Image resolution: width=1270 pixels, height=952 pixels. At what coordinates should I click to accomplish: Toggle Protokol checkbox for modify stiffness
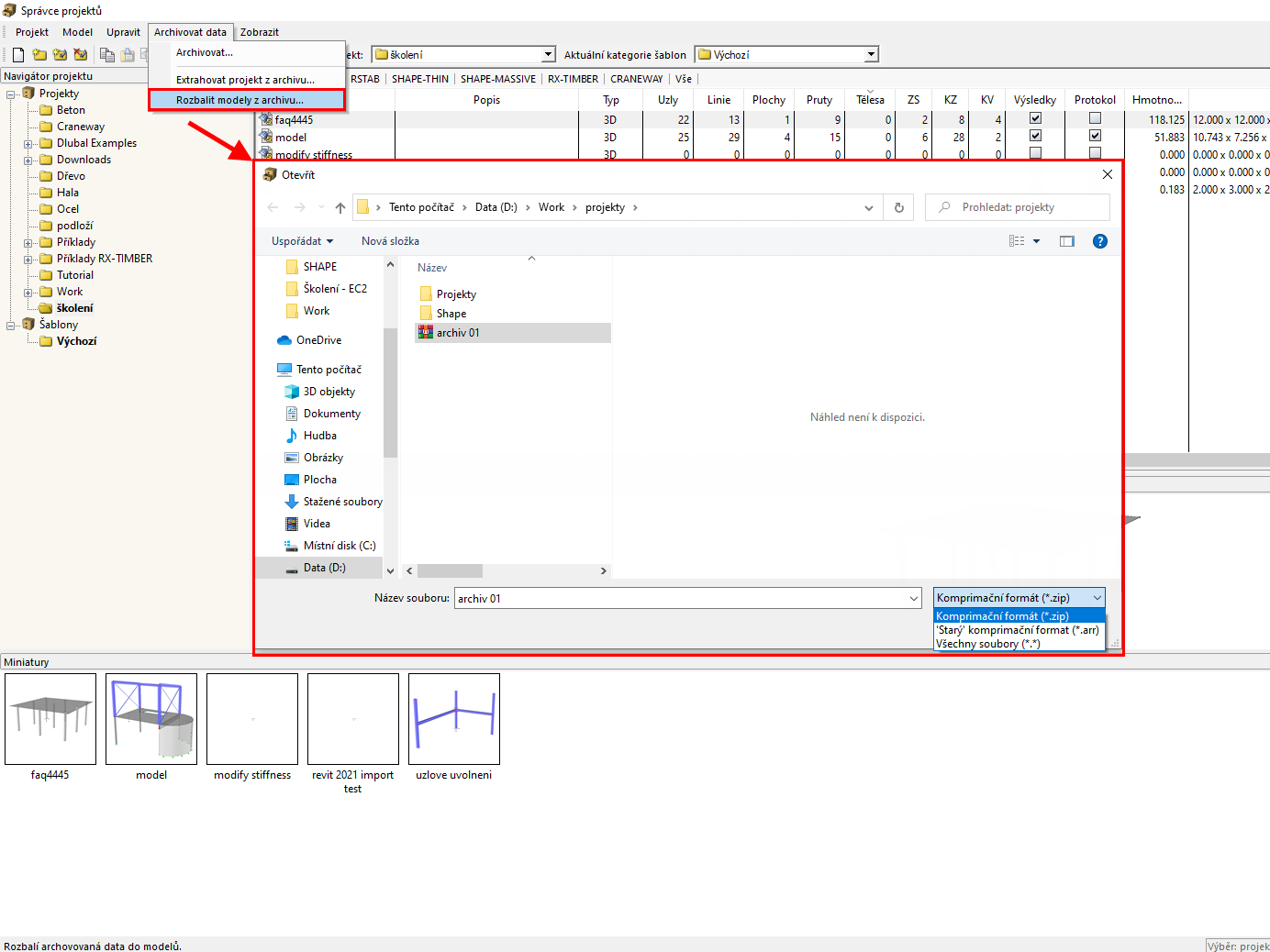1095,153
